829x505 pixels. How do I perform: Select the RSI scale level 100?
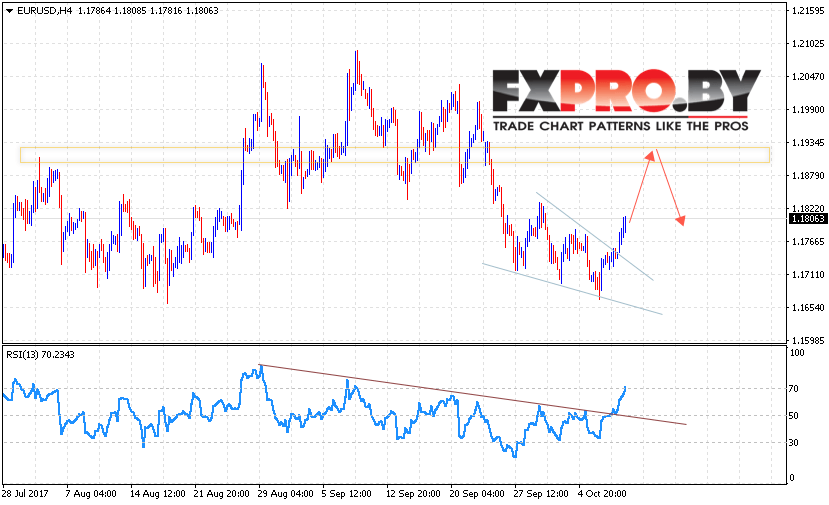tap(796, 353)
